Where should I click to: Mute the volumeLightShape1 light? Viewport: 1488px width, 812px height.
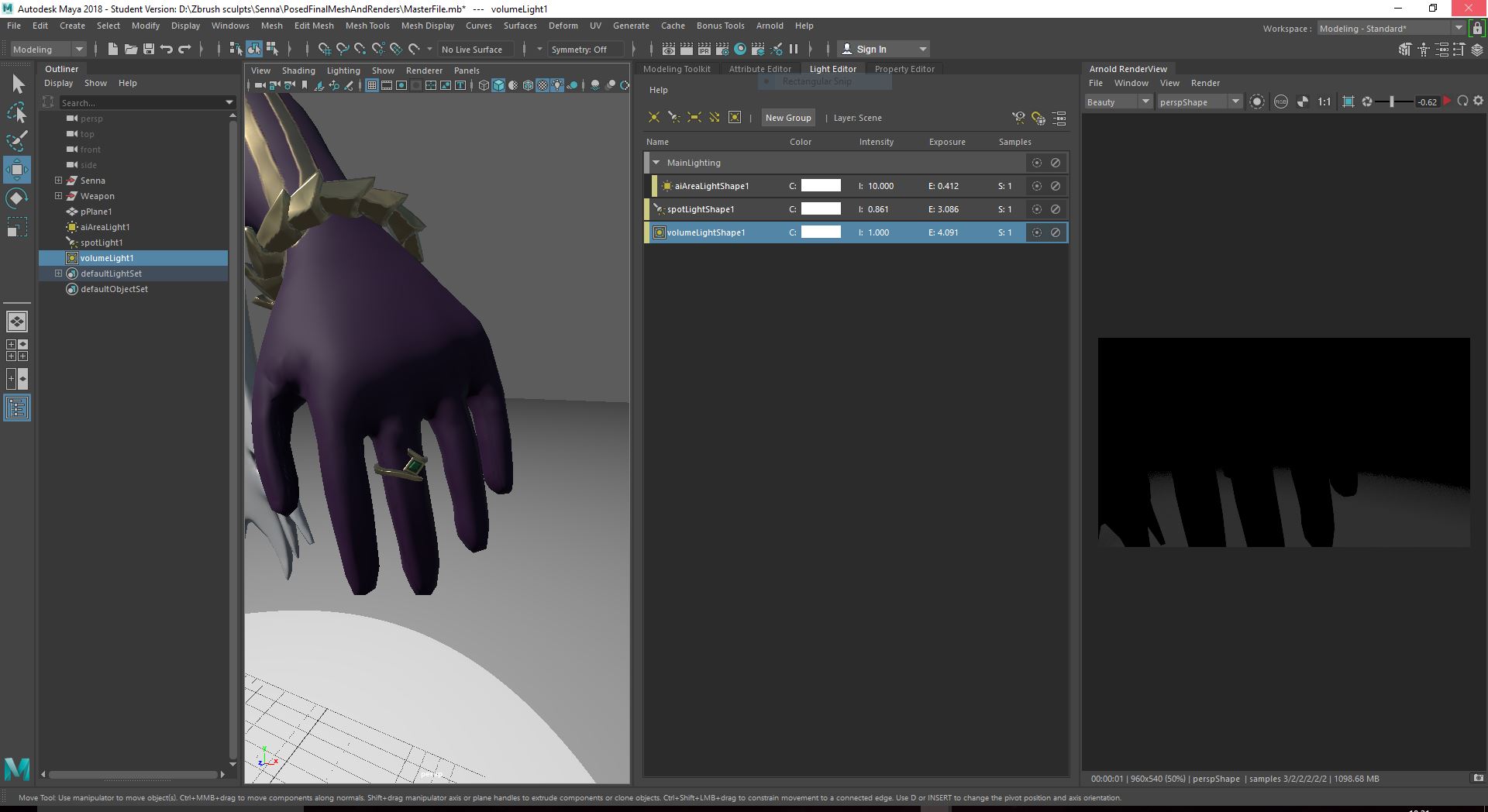click(1056, 232)
